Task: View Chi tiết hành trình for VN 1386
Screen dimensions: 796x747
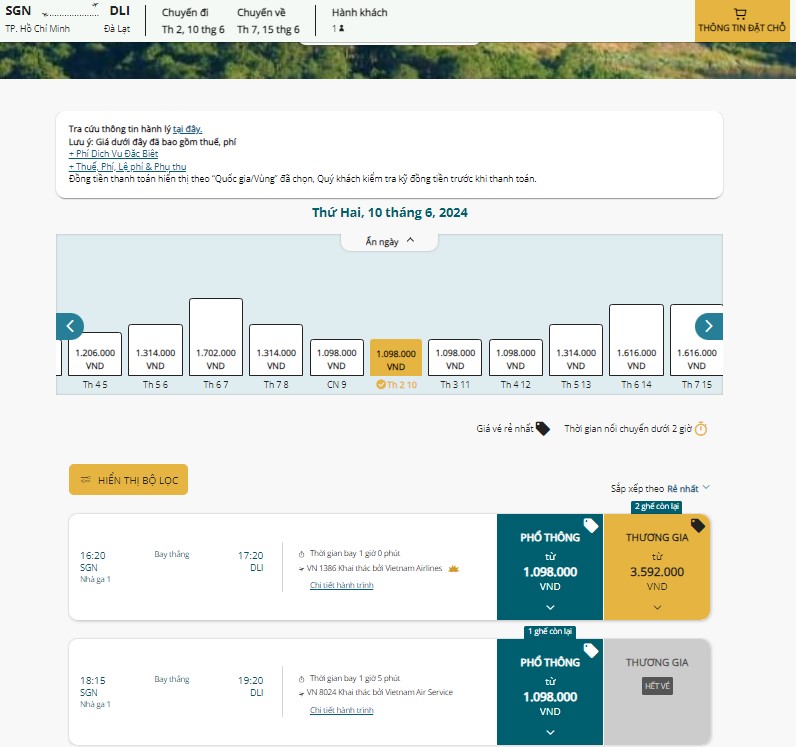Action: (341, 585)
